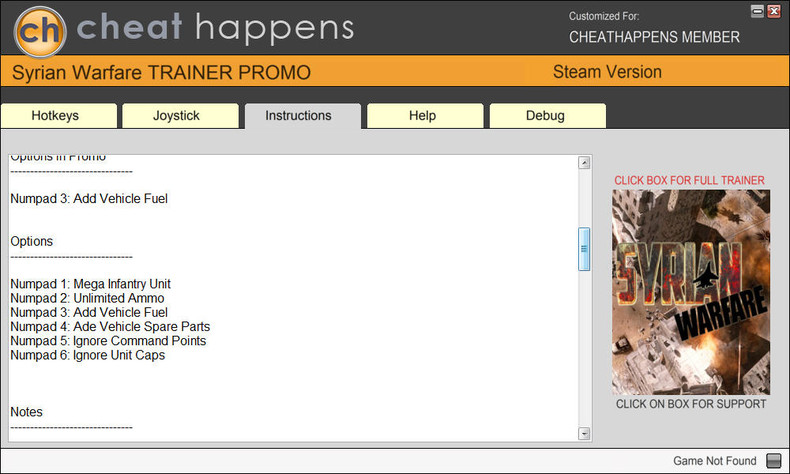
Task: Click 'Numpad 6: Ignore Unit Caps' line
Action: 88,355
